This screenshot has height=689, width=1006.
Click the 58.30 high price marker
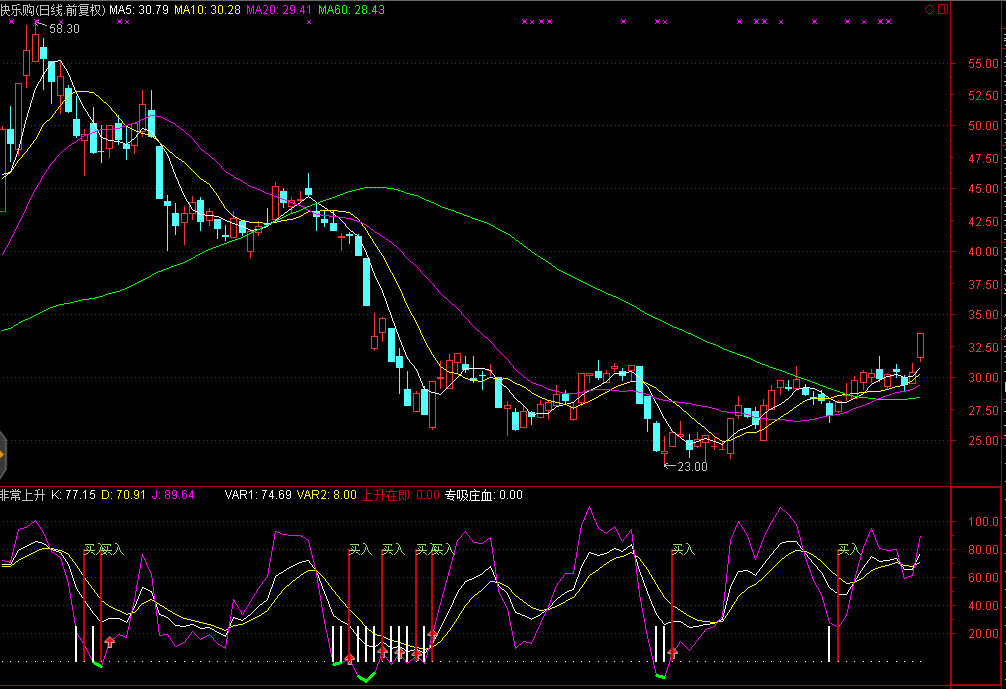pos(64,29)
